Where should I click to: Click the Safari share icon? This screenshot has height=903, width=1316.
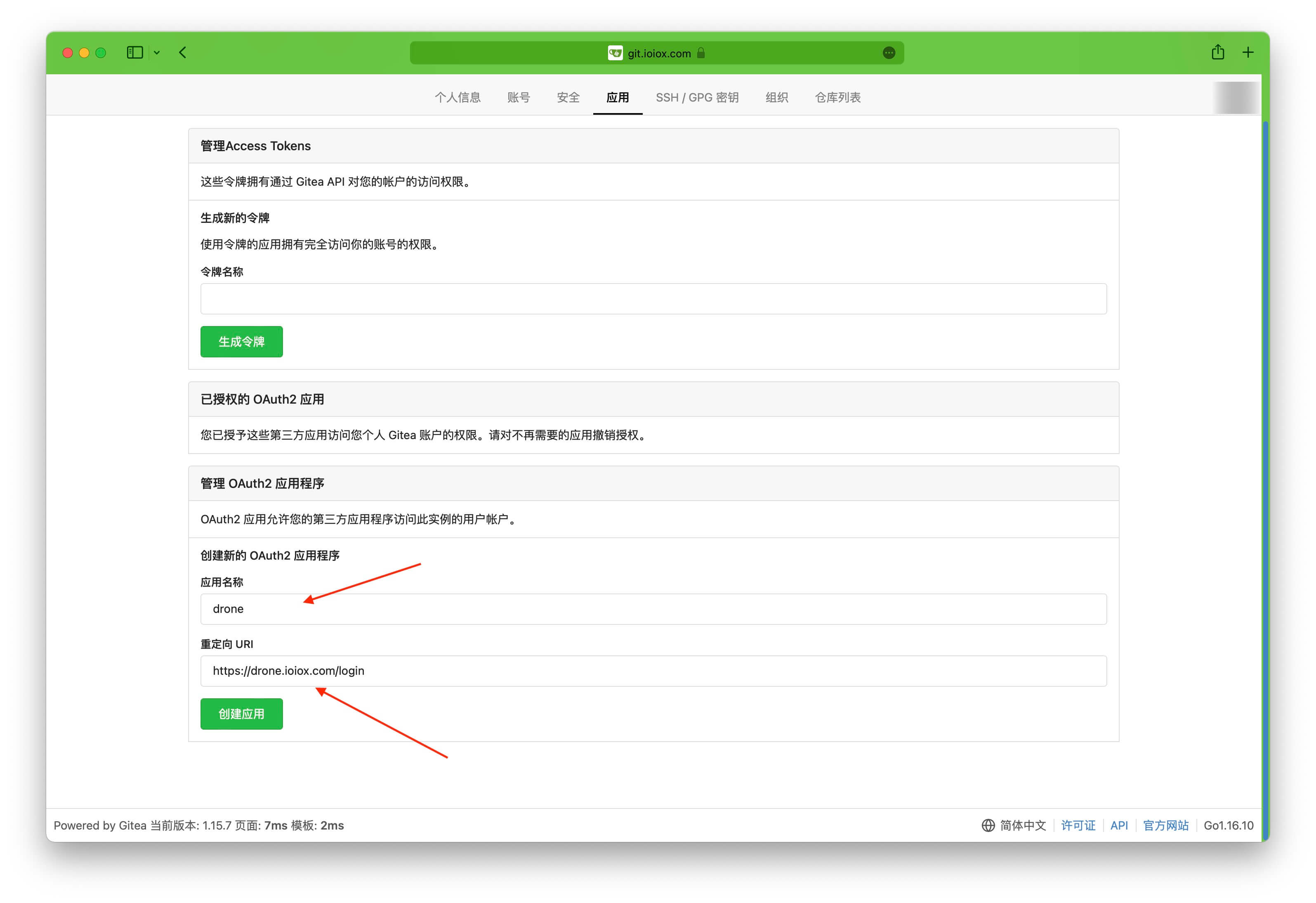1217,53
